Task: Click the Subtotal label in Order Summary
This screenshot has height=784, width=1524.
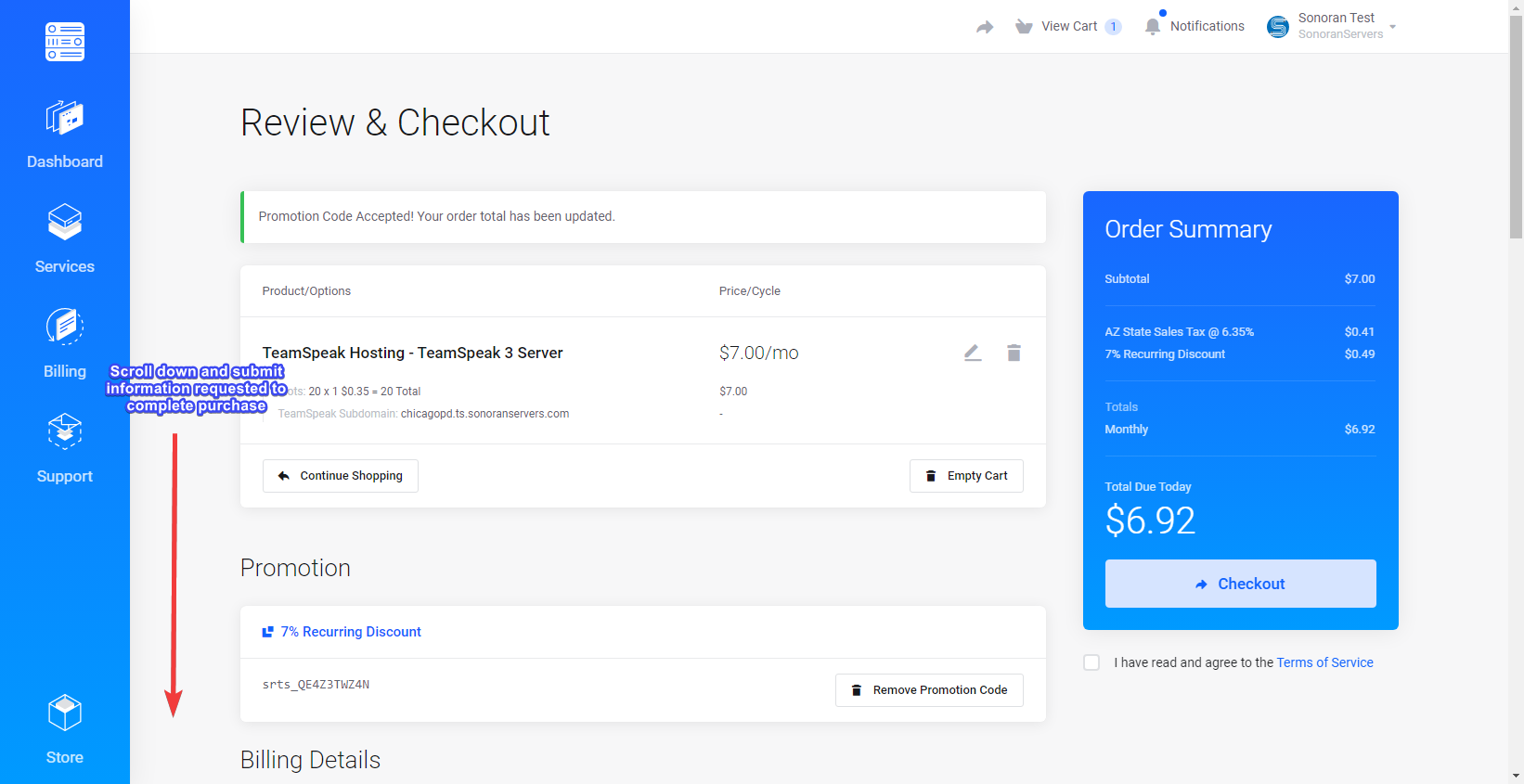Action: click(x=1127, y=279)
